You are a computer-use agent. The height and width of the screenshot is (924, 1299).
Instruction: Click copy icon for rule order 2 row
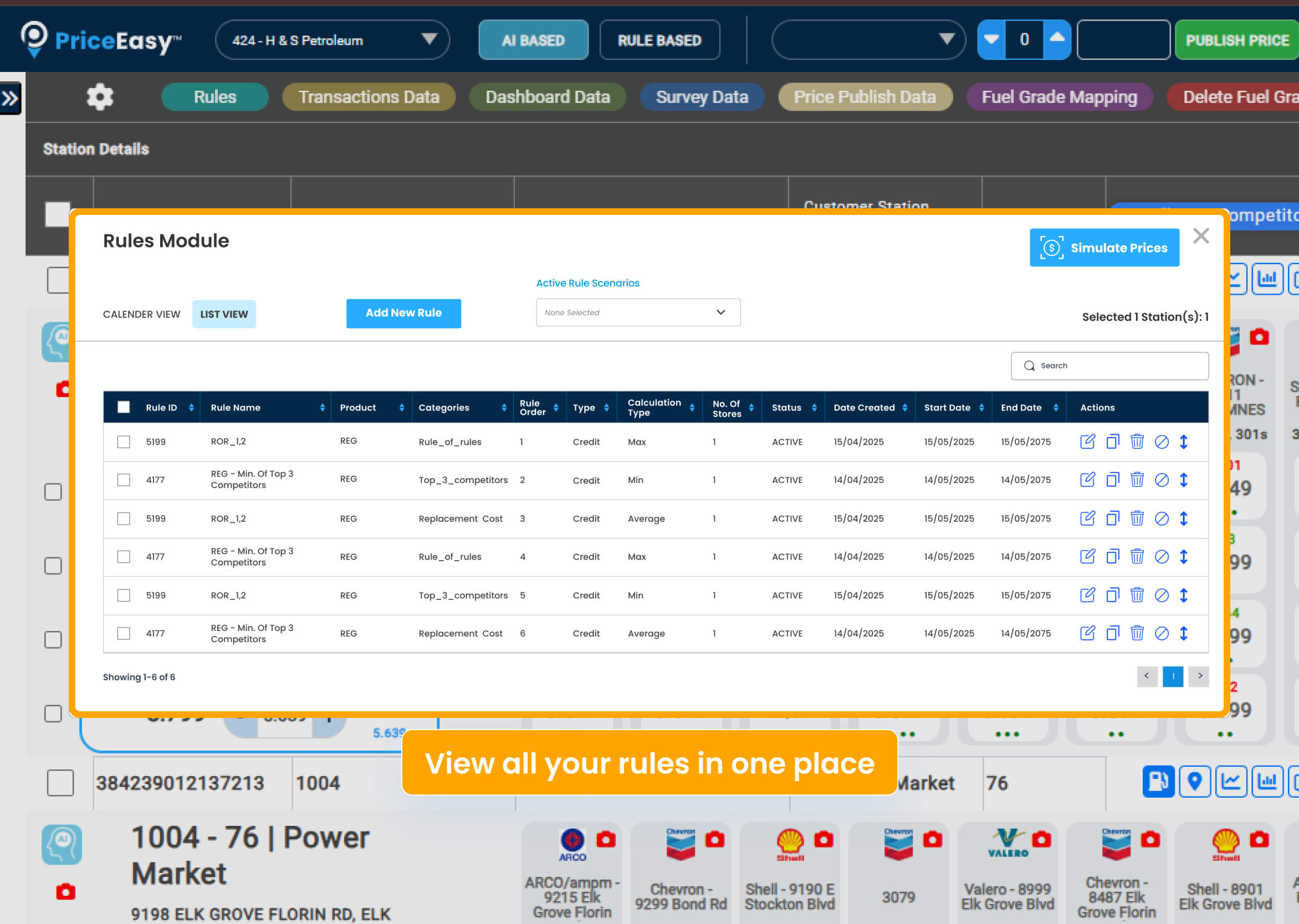pyautogui.click(x=1112, y=480)
